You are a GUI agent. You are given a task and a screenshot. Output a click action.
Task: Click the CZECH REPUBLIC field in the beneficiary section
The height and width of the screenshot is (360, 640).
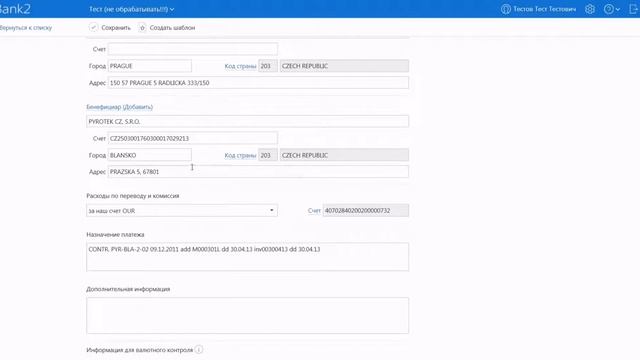coord(344,155)
